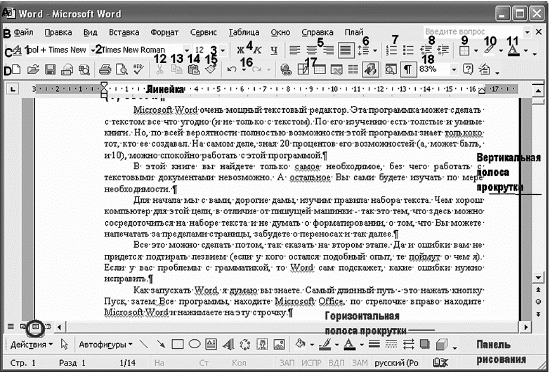549x372 pixels.
Task: Click the Insert WordArt icon
Action: pos(228,345)
